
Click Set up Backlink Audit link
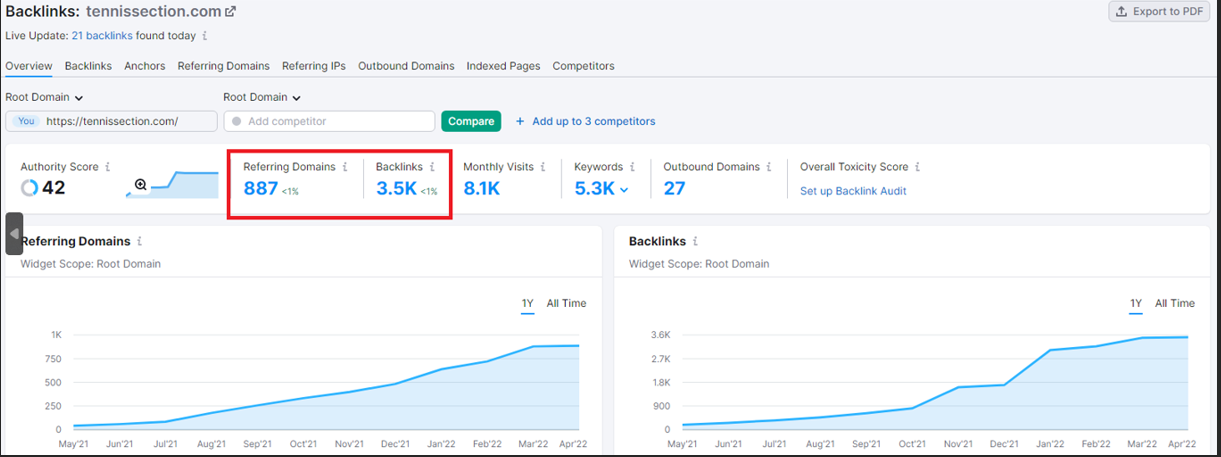click(x=853, y=190)
